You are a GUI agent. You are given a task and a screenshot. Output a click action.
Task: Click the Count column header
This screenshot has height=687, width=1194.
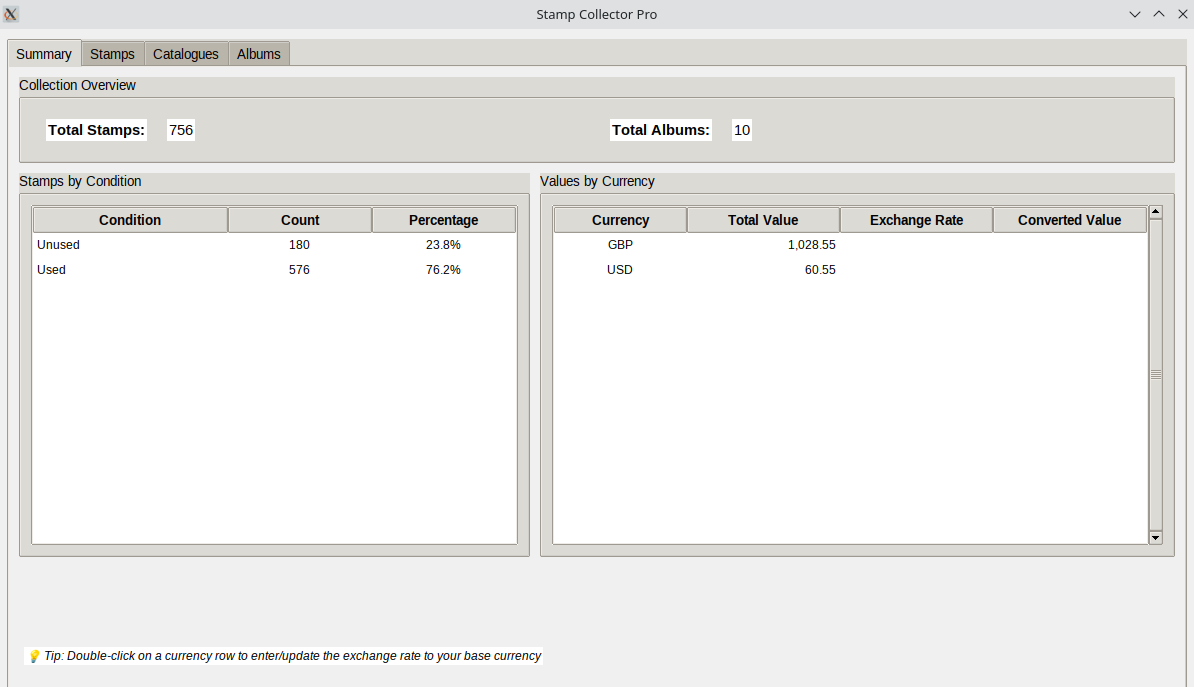[x=300, y=220]
